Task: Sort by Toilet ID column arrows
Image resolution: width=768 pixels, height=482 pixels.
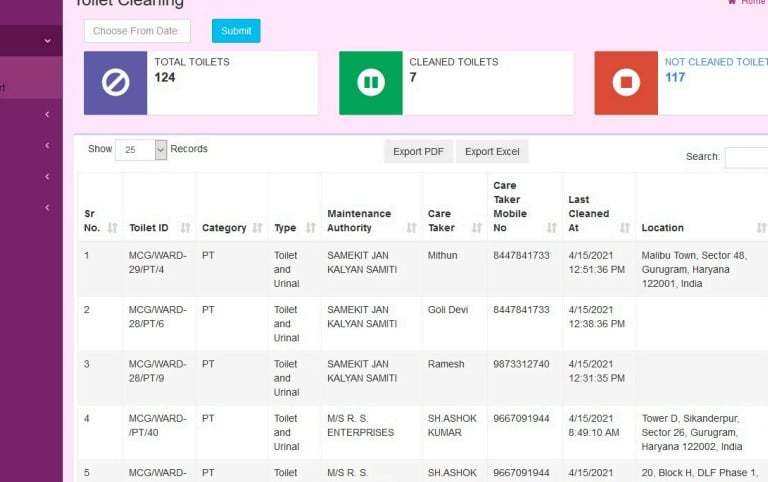Action: (x=185, y=227)
